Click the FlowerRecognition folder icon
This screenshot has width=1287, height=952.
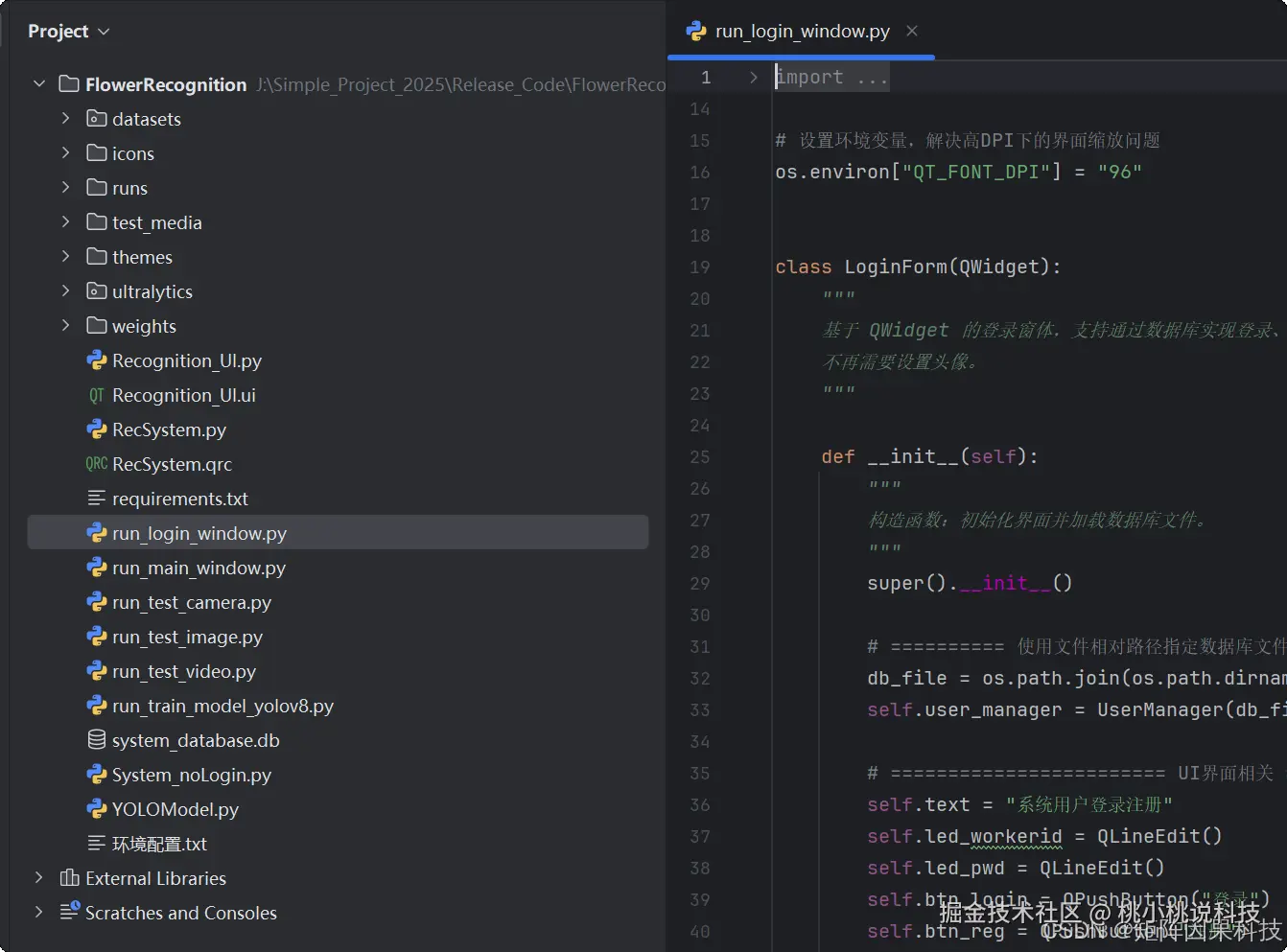coord(69,84)
